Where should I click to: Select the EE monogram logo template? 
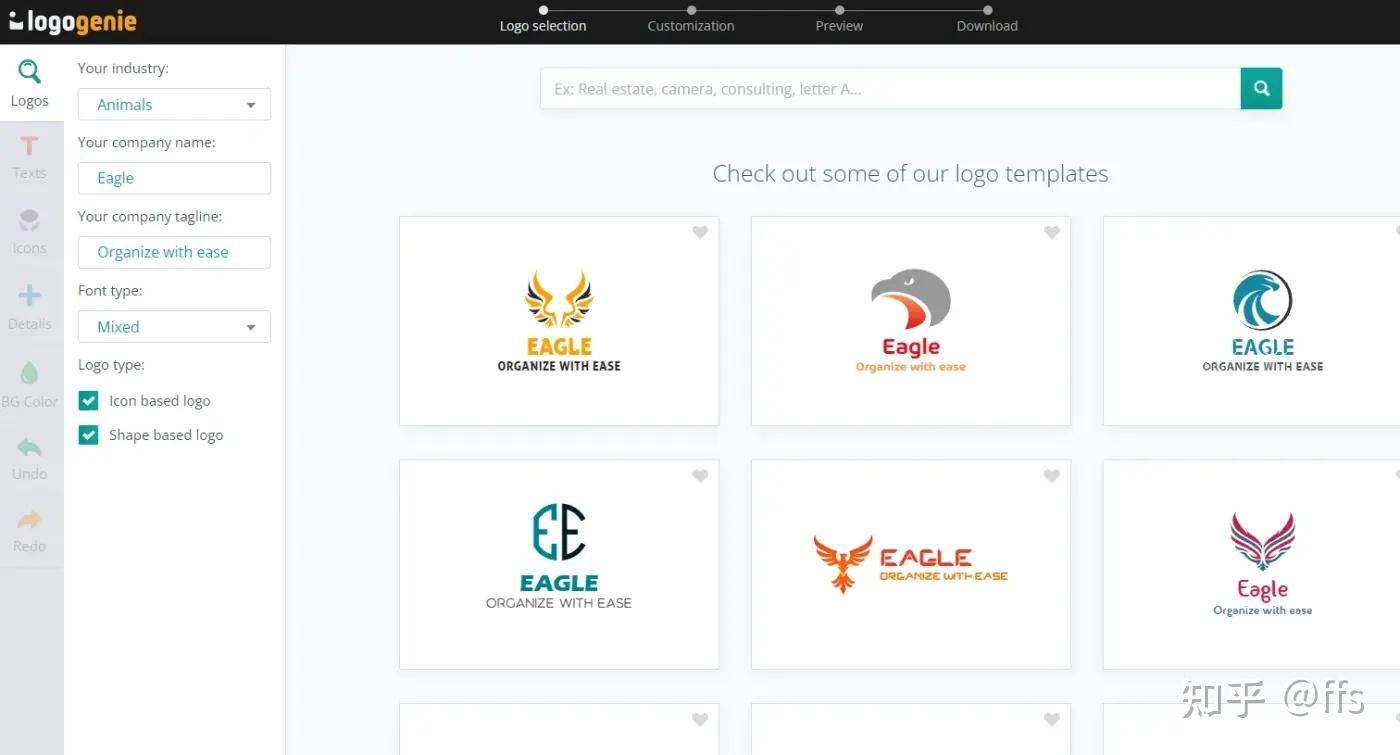[559, 565]
